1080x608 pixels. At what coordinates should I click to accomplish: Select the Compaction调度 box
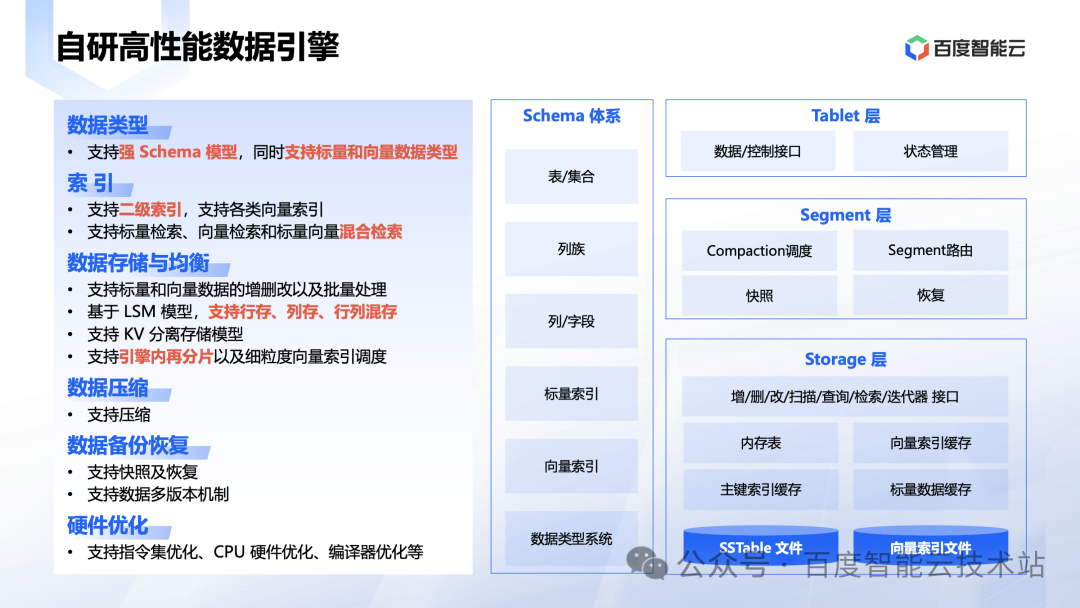click(760, 251)
